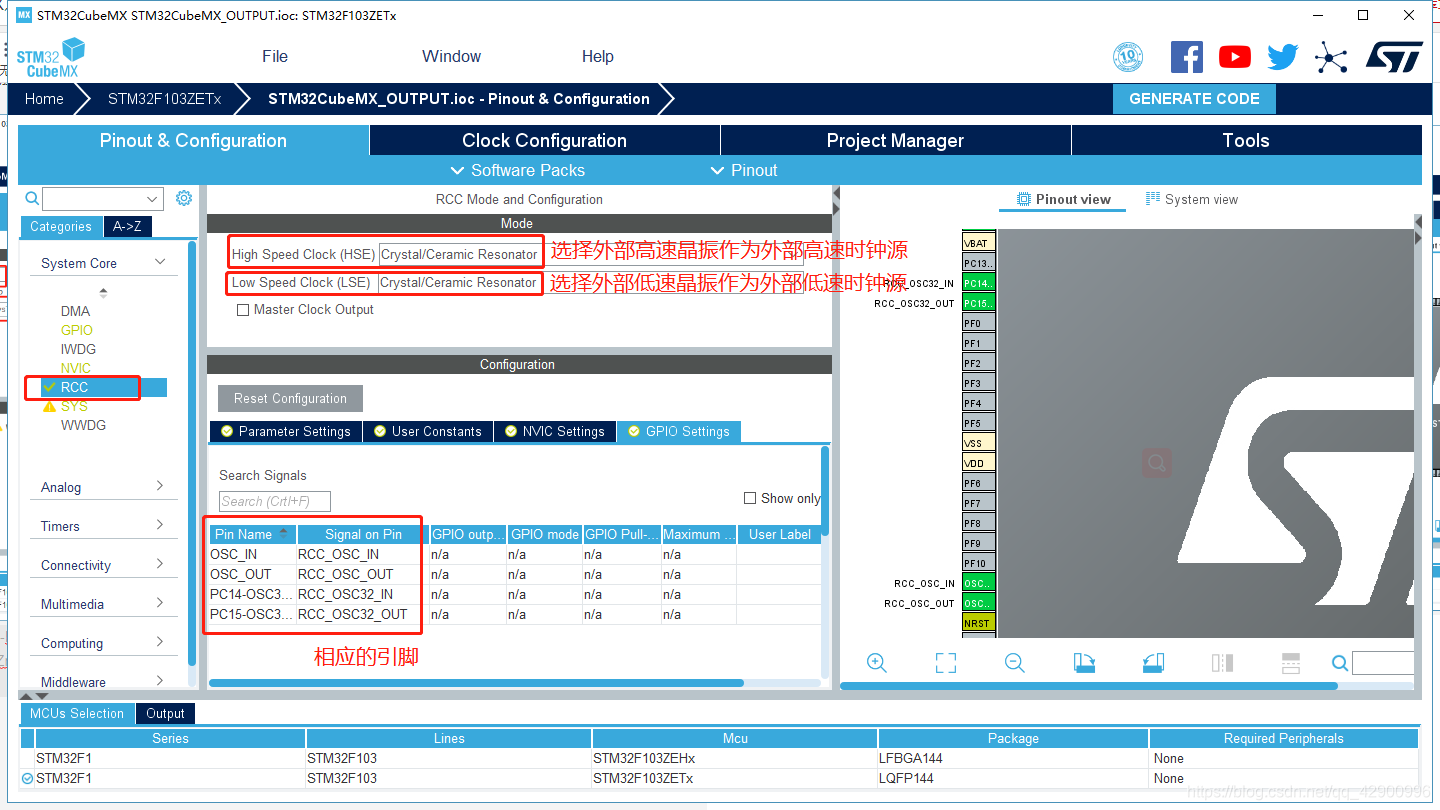The height and width of the screenshot is (810, 1440).
Task: Select GPIO in System Core list
Action: click(76, 330)
